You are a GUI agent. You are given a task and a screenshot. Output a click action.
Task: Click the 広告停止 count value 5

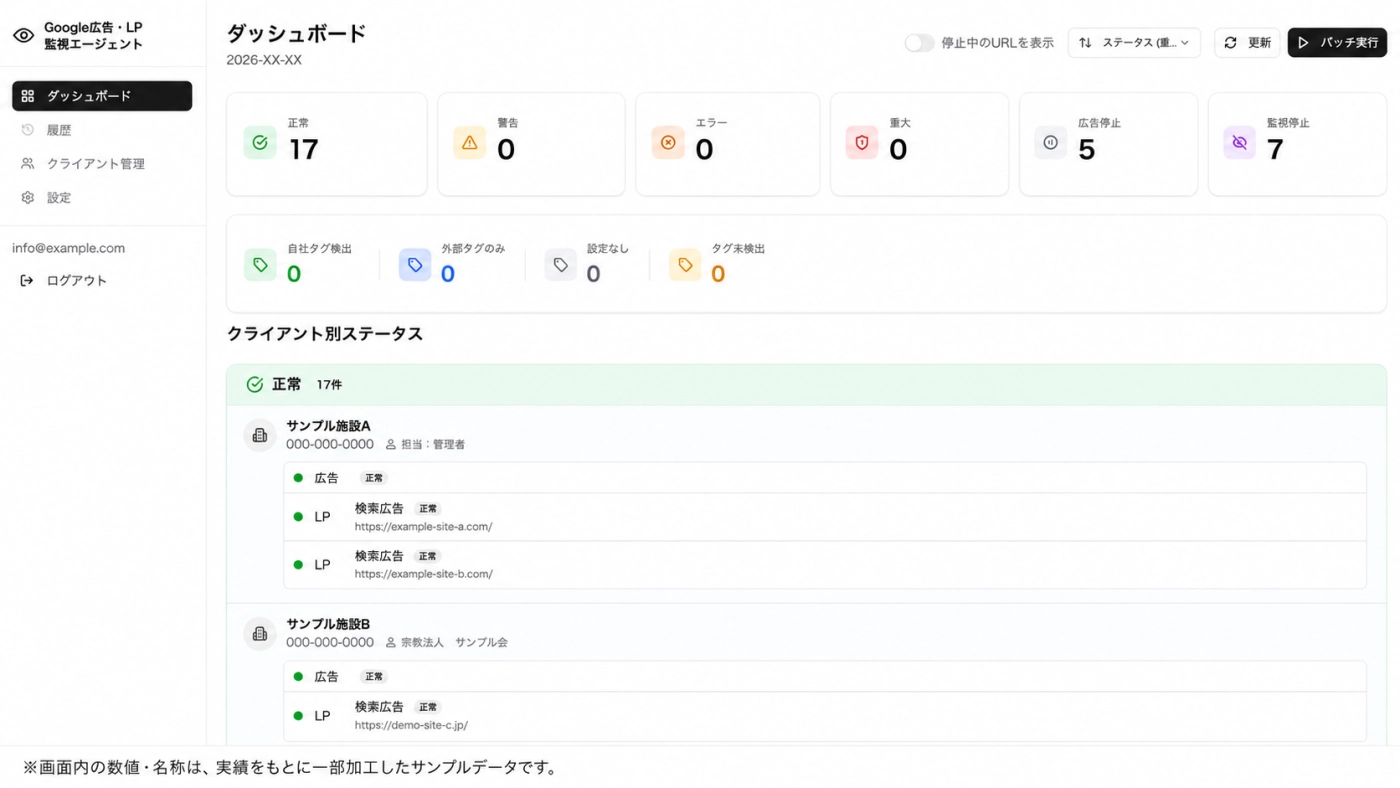[1087, 150]
